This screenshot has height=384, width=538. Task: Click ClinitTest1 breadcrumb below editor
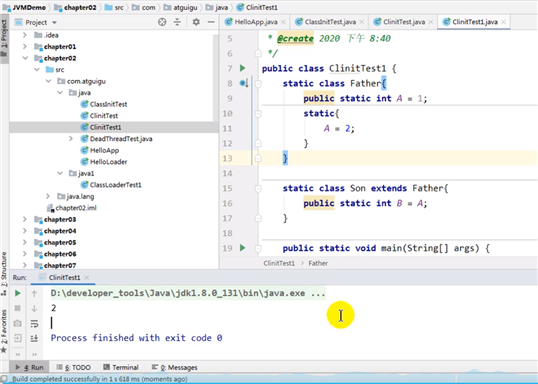[x=279, y=263]
